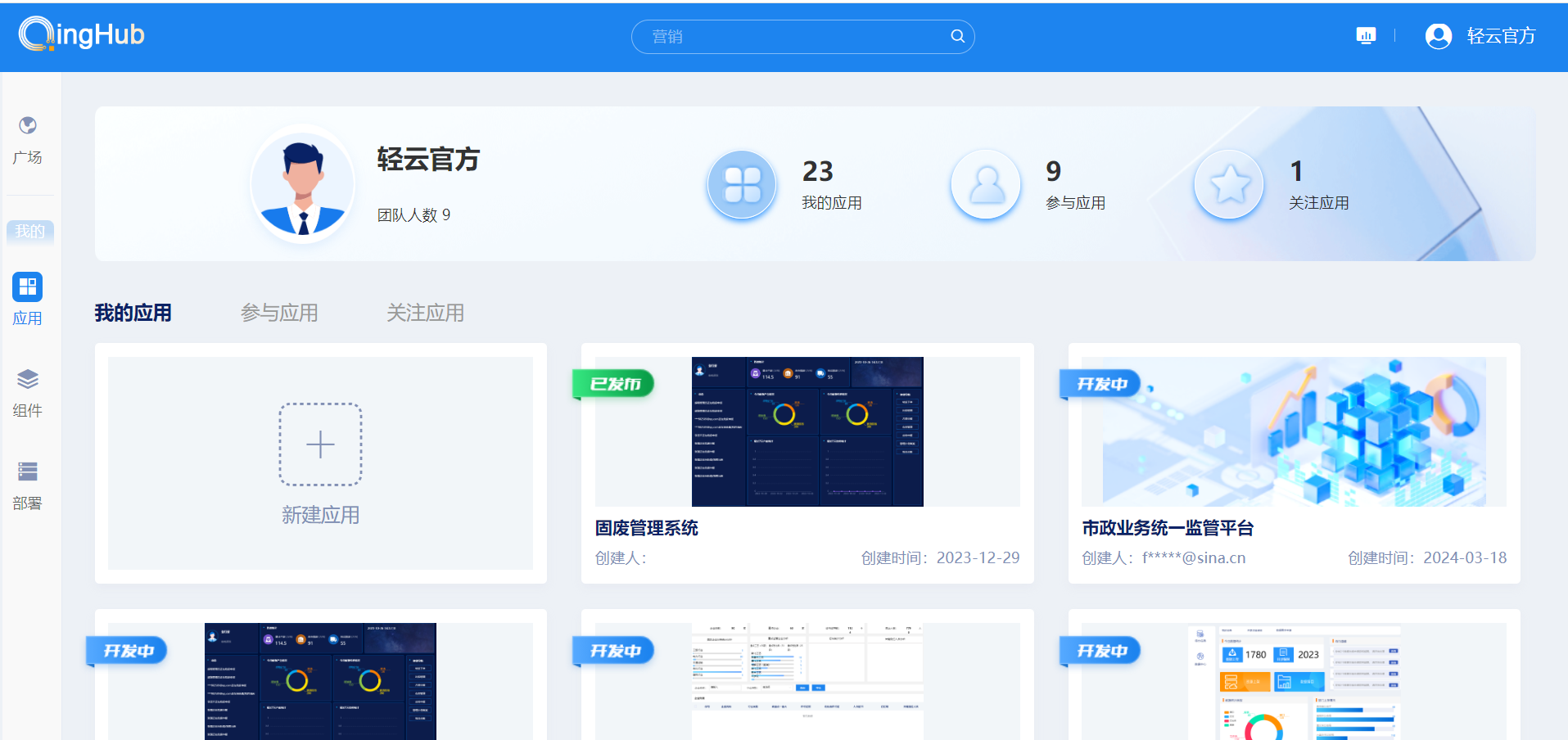
Task: Click the 开发中 badge on 市政业务统一监管平台
Action: click(1101, 384)
